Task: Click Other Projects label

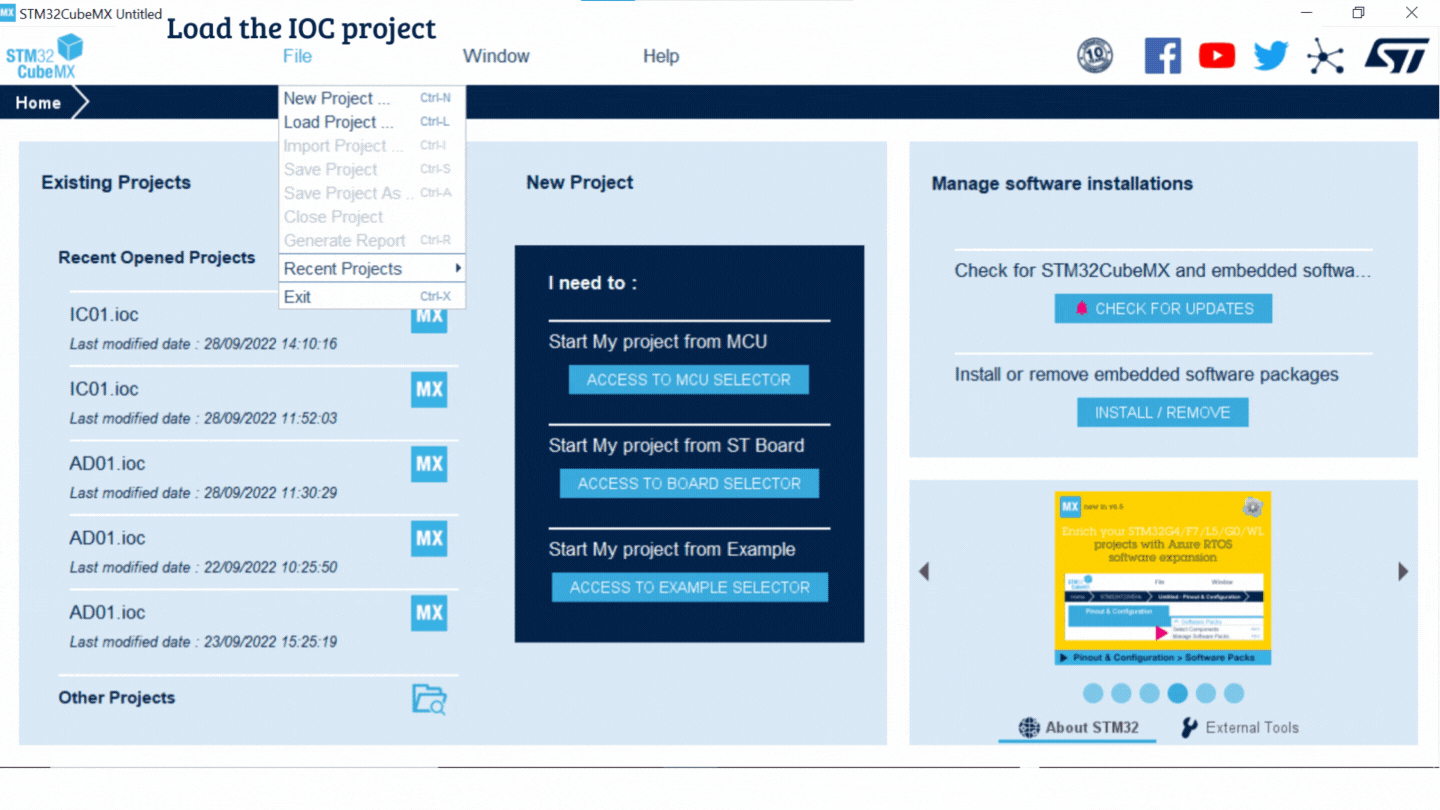Action: click(x=117, y=698)
